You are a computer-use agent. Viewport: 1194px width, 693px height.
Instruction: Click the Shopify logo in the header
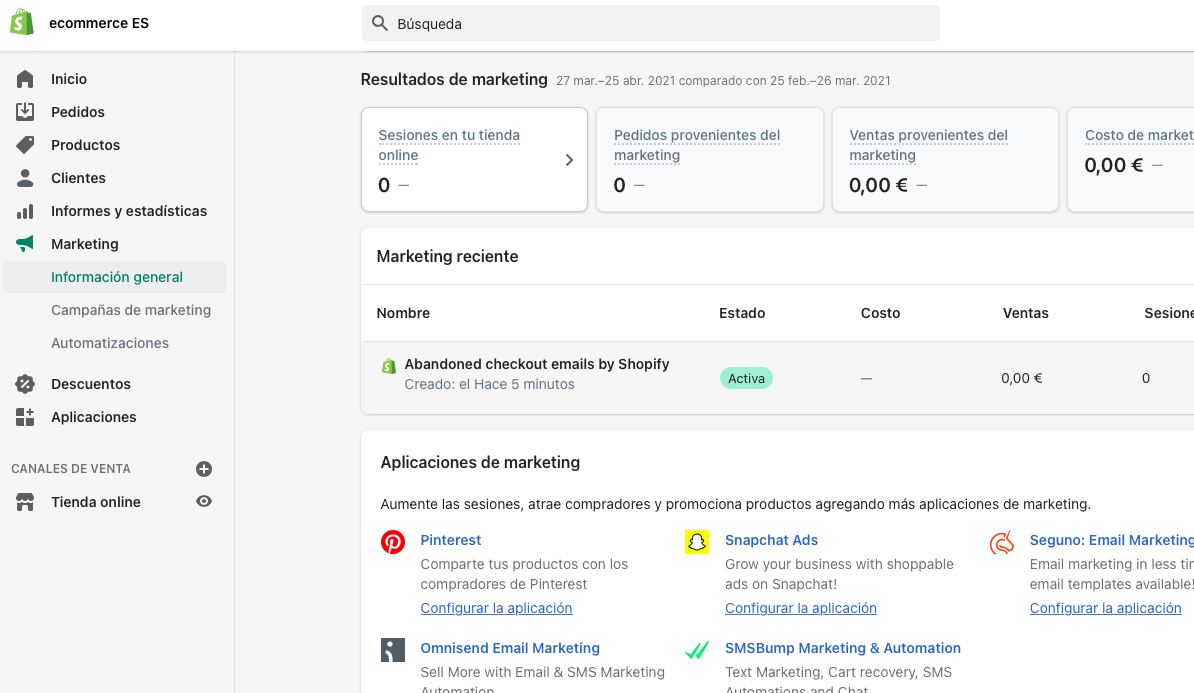[x=22, y=23]
